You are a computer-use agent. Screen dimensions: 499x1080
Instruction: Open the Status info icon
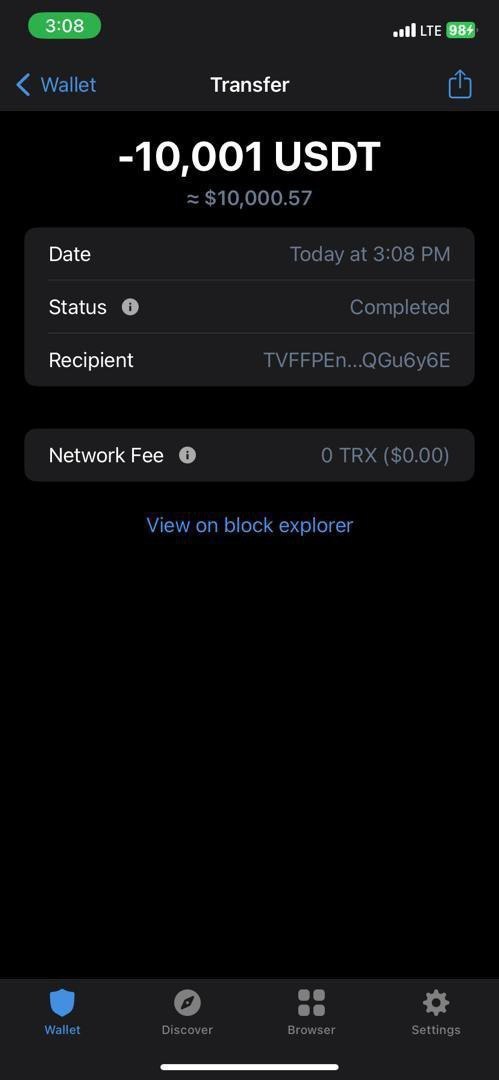click(130, 307)
